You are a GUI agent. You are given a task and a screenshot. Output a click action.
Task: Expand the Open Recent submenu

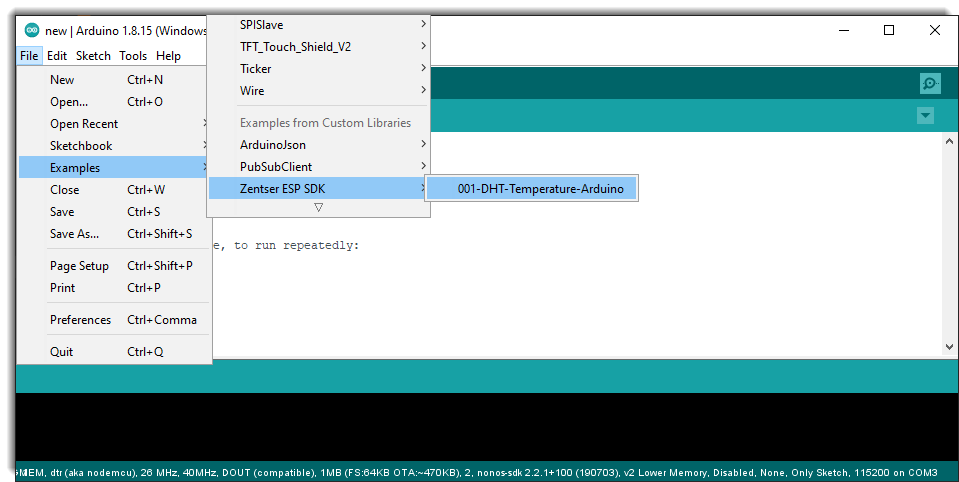click(114, 124)
